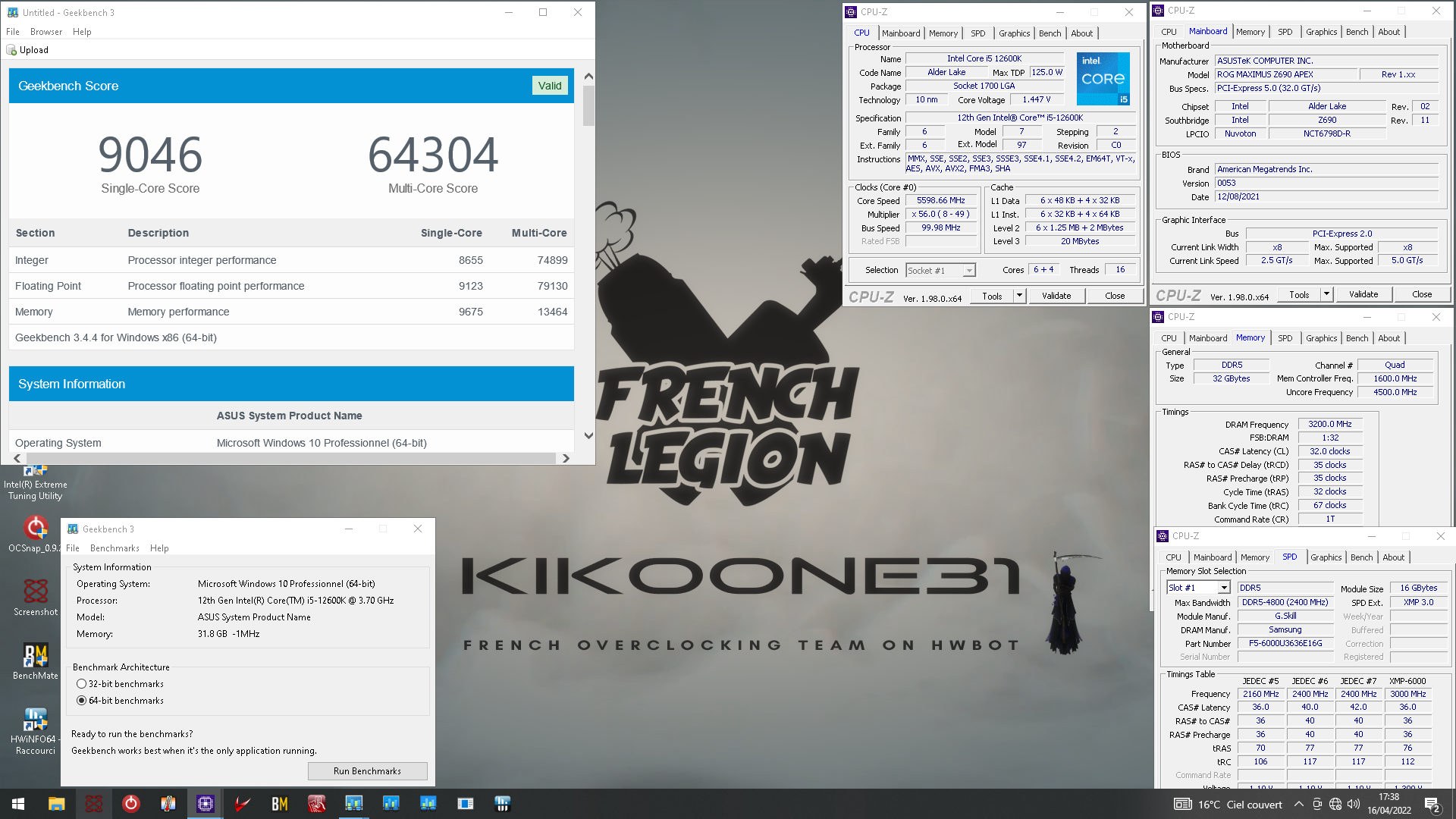Click the white window taskbar icon
The image size is (1456, 819).
(x=465, y=804)
